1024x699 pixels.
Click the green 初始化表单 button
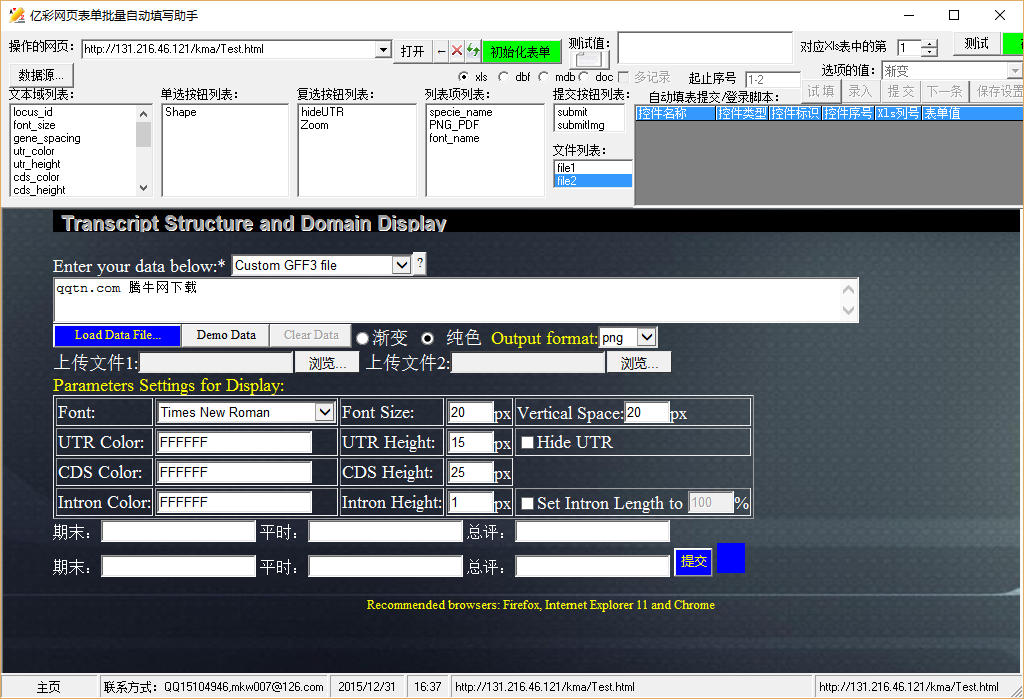click(521, 52)
